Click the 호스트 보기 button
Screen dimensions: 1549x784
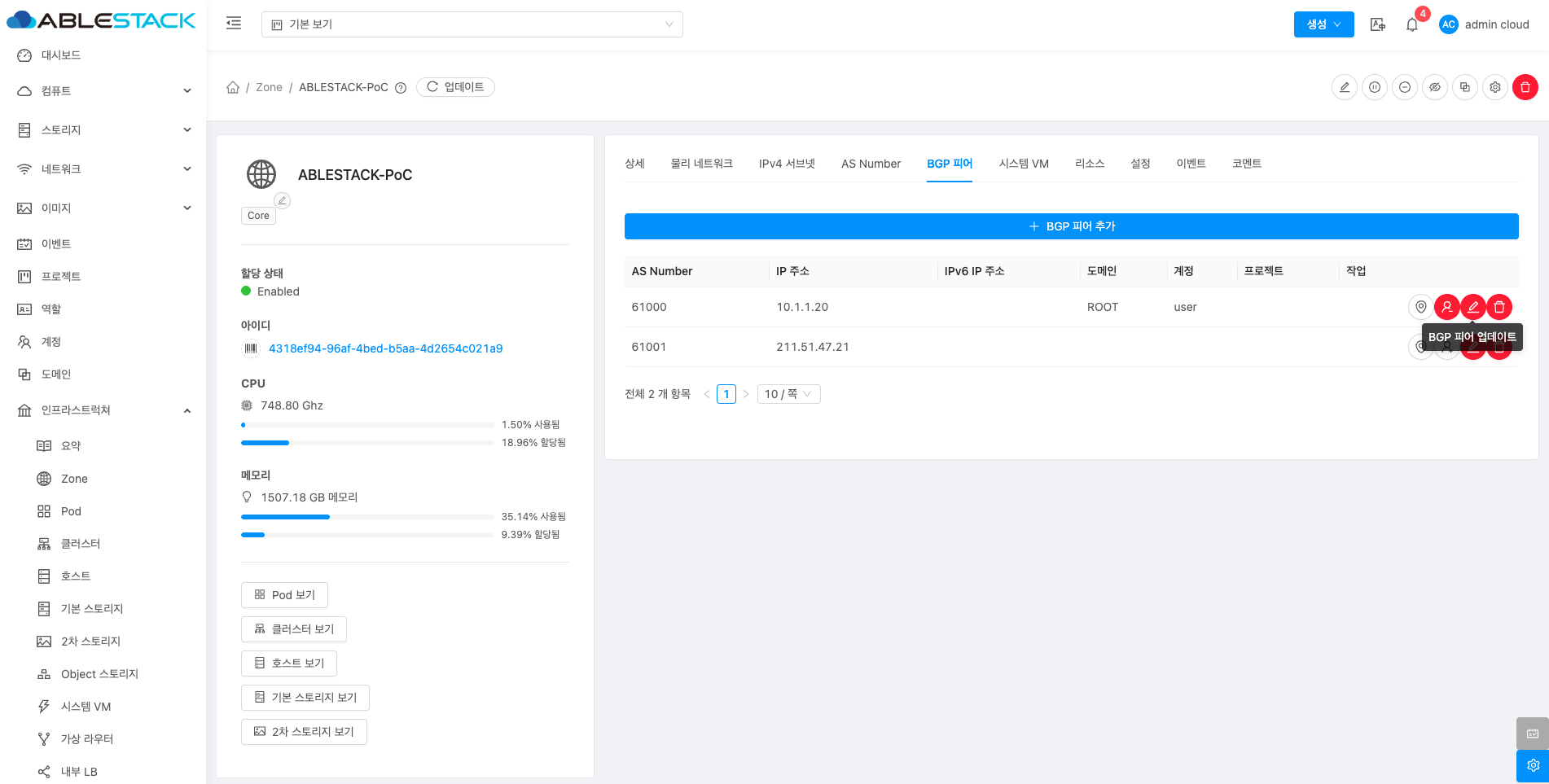[289, 664]
